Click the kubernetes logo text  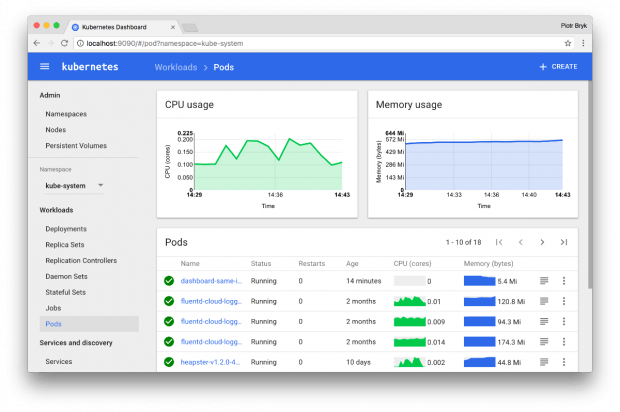[x=90, y=66]
